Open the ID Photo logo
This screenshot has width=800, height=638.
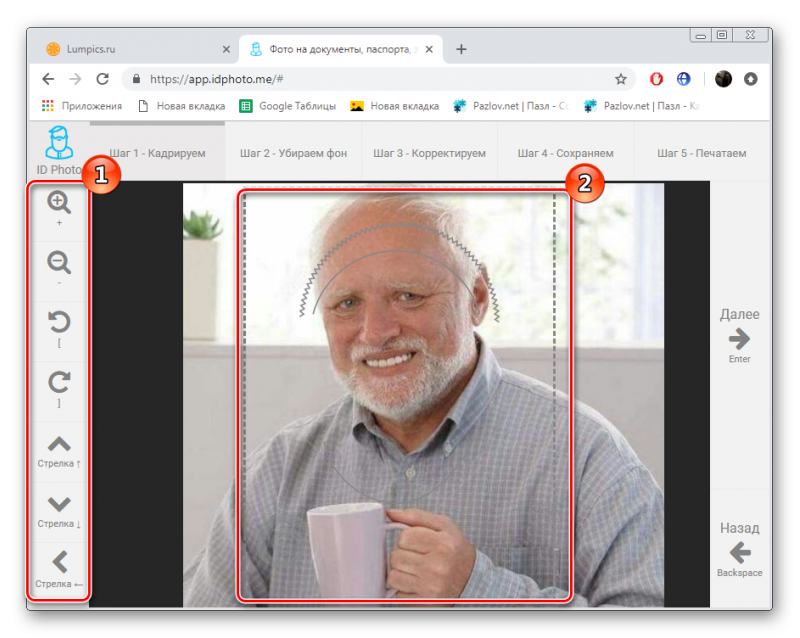[x=59, y=151]
